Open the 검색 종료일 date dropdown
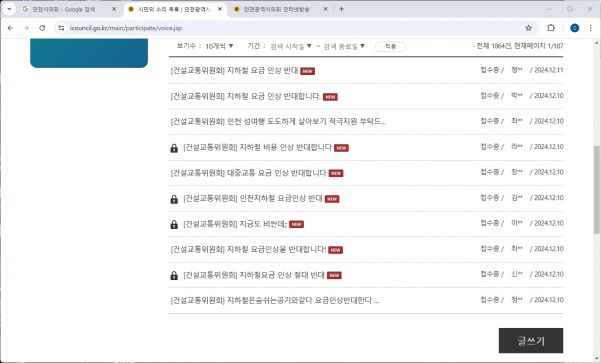This screenshot has width=601, height=363. pos(344,46)
